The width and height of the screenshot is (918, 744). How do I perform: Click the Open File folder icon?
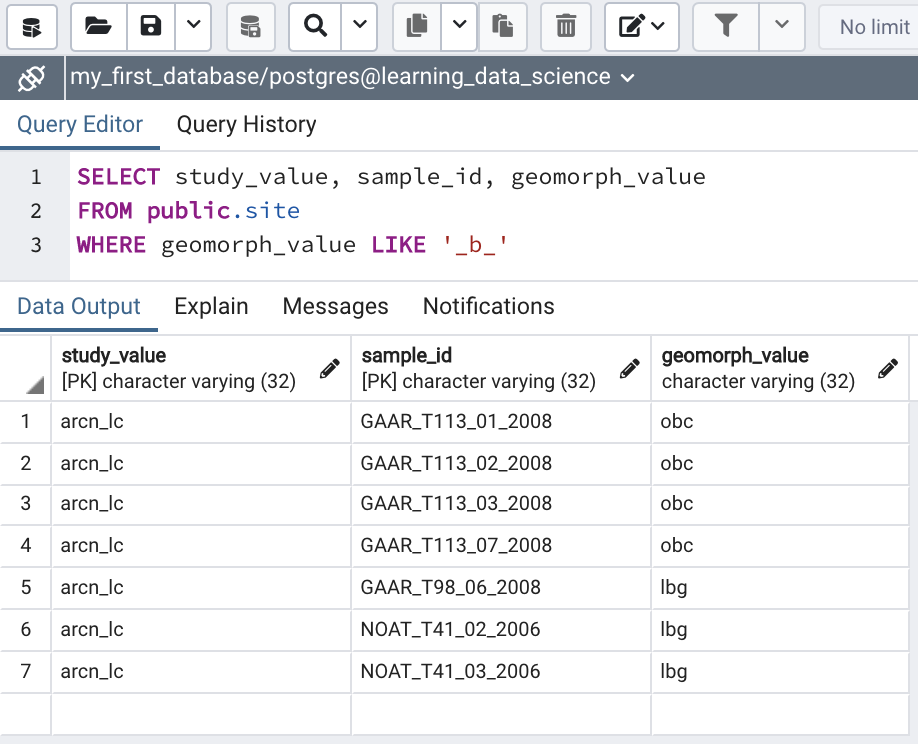tap(98, 26)
